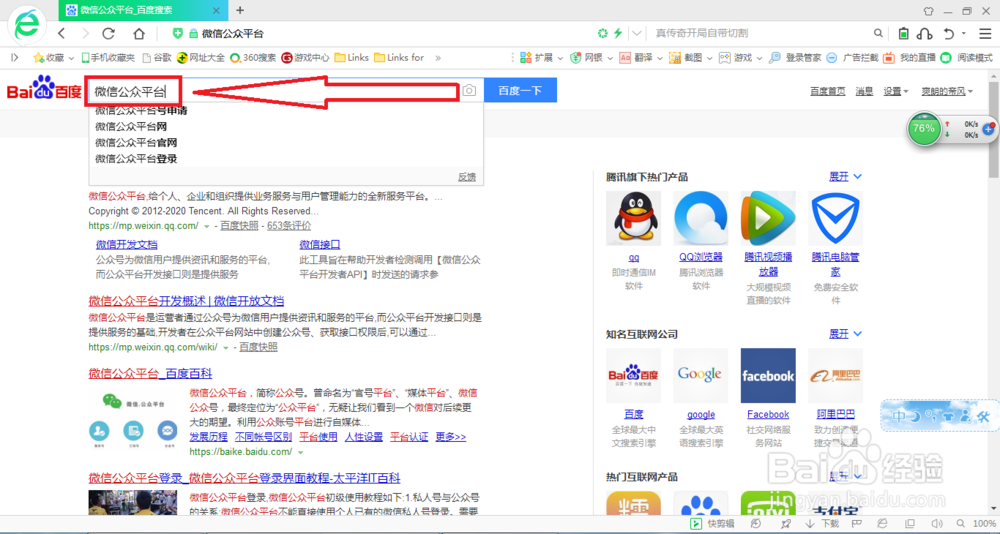Click the lightning speed-mode icon
This screenshot has width=1000, height=534.
coord(617,33)
